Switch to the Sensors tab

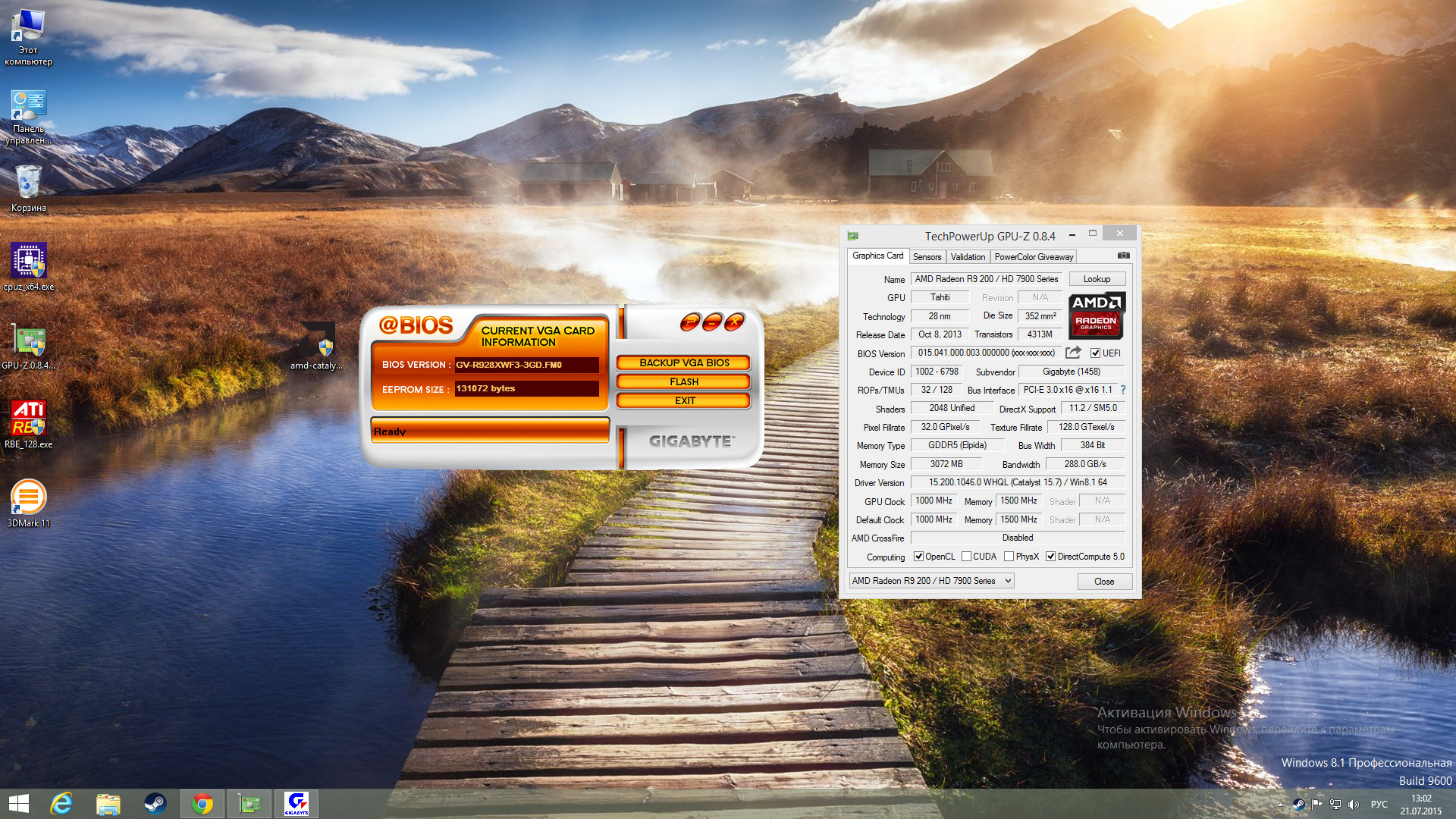coord(927,257)
